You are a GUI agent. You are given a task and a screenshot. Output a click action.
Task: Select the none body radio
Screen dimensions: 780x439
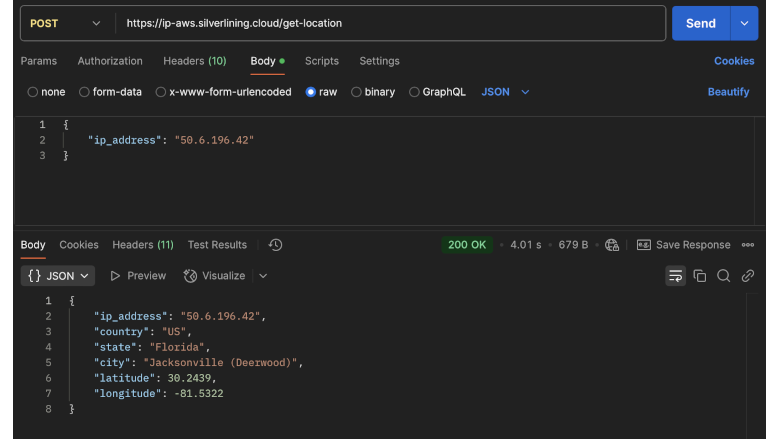[32, 92]
